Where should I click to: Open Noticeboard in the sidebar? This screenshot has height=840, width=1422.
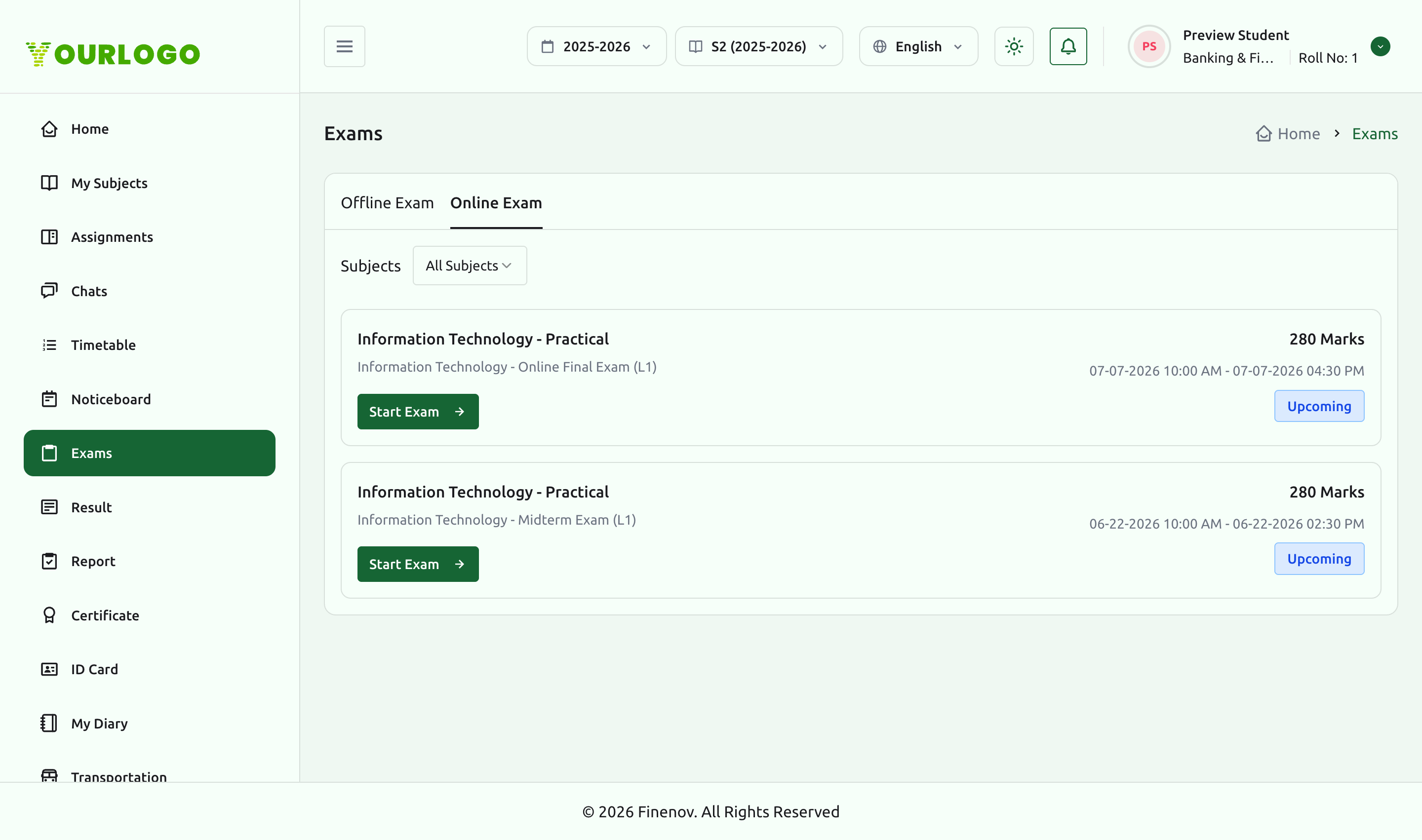[150, 399]
